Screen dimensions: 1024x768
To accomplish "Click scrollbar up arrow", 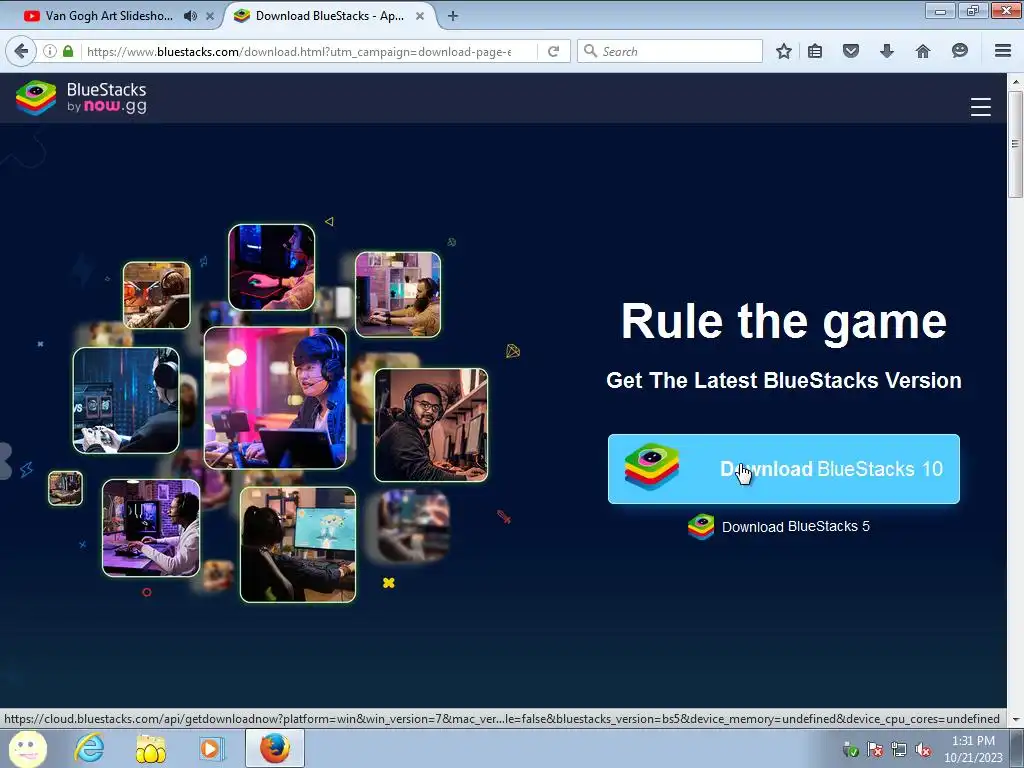I will 1016,82.
